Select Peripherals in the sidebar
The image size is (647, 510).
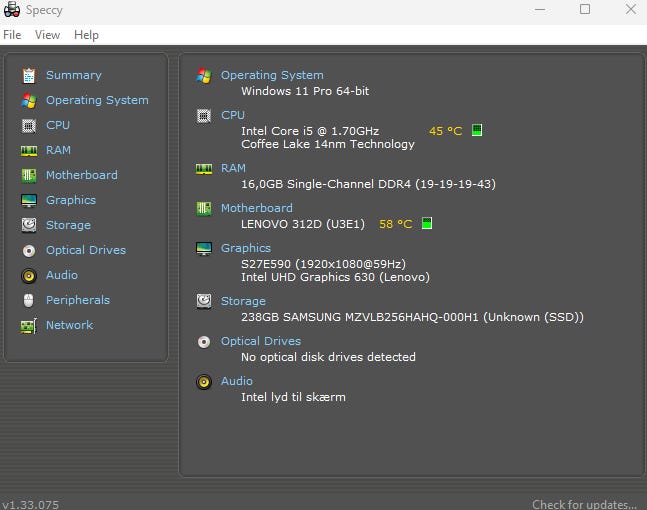tap(78, 300)
